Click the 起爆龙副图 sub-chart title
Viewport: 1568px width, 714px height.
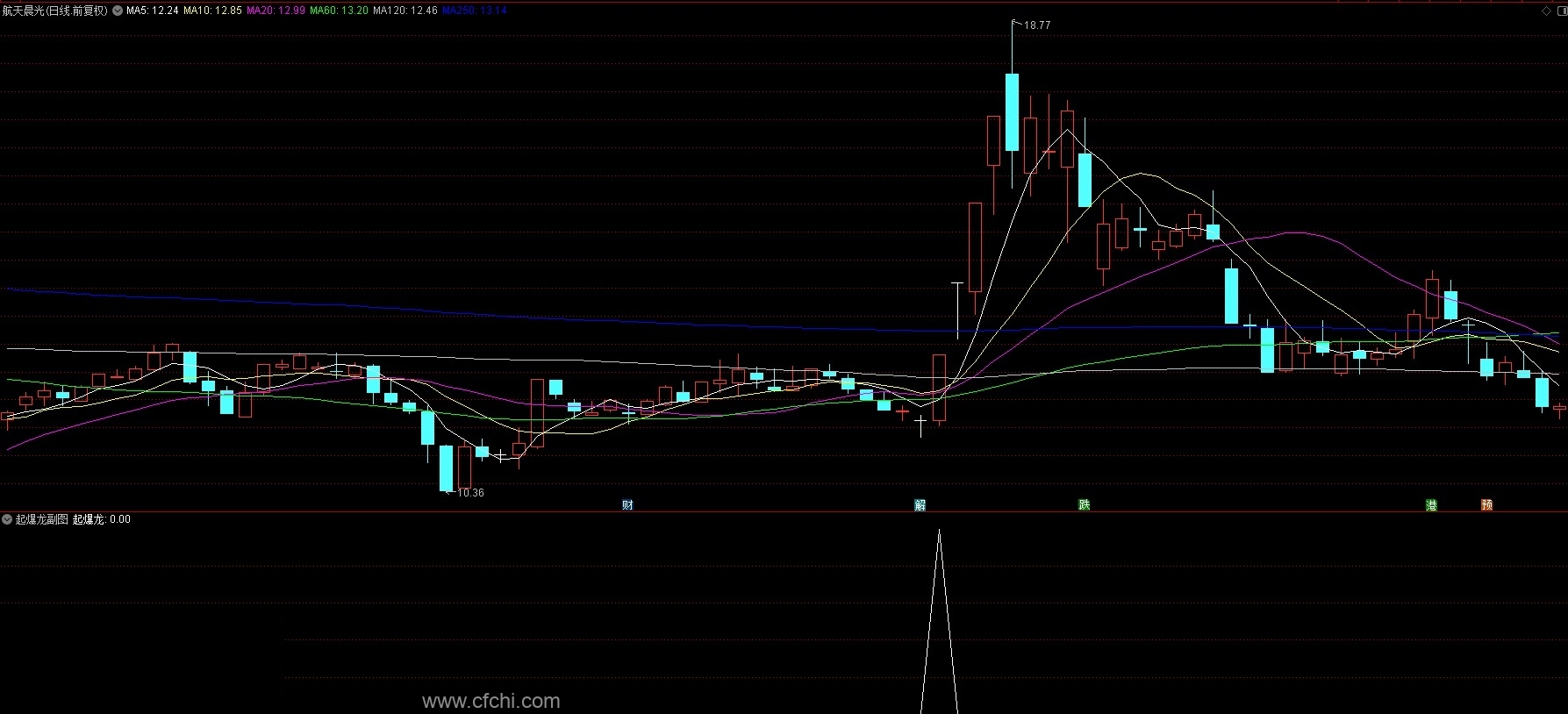click(x=41, y=519)
